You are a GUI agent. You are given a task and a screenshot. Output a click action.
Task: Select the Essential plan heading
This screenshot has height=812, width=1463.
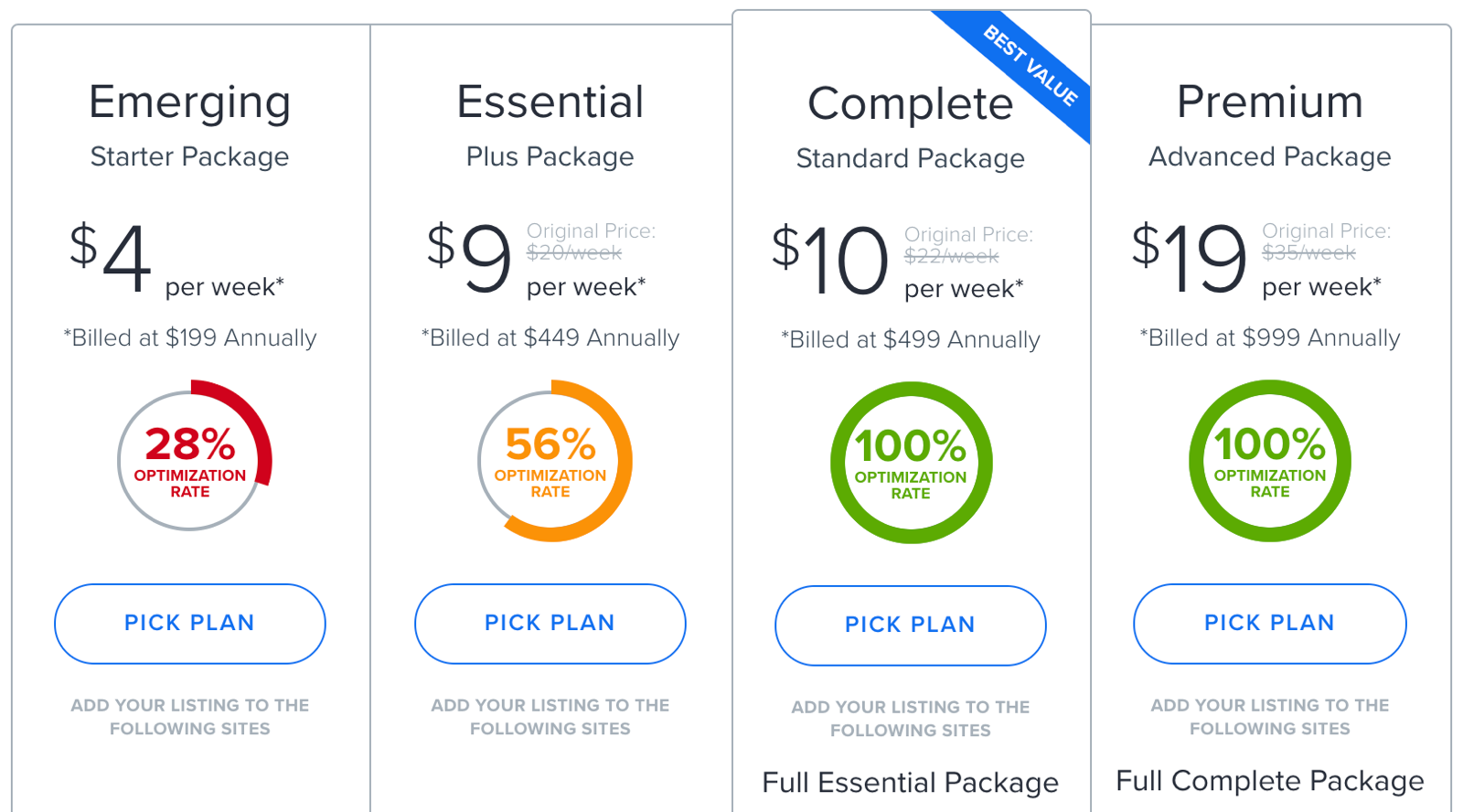point(550,101)
